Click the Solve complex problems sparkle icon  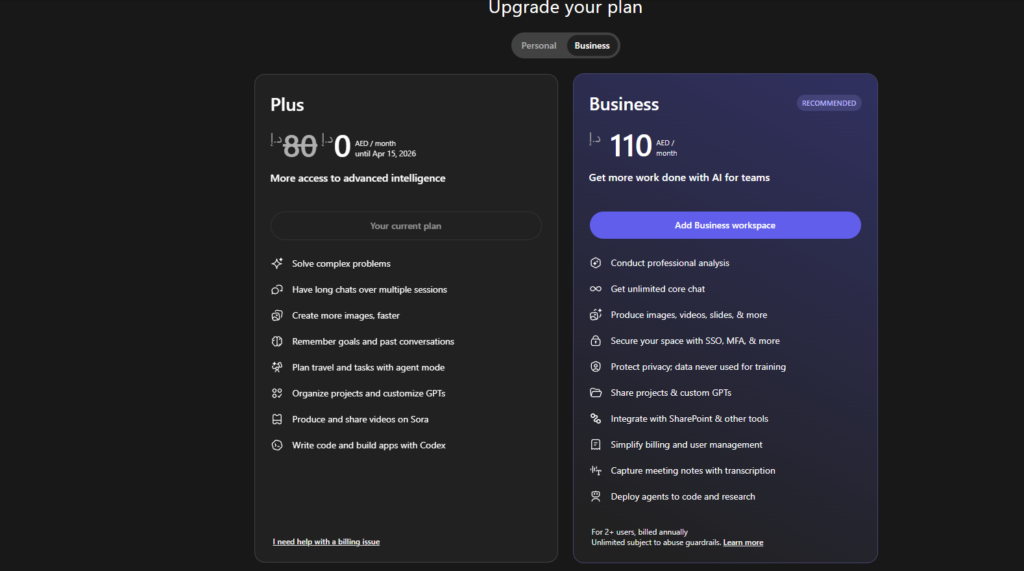pos(277,264)
